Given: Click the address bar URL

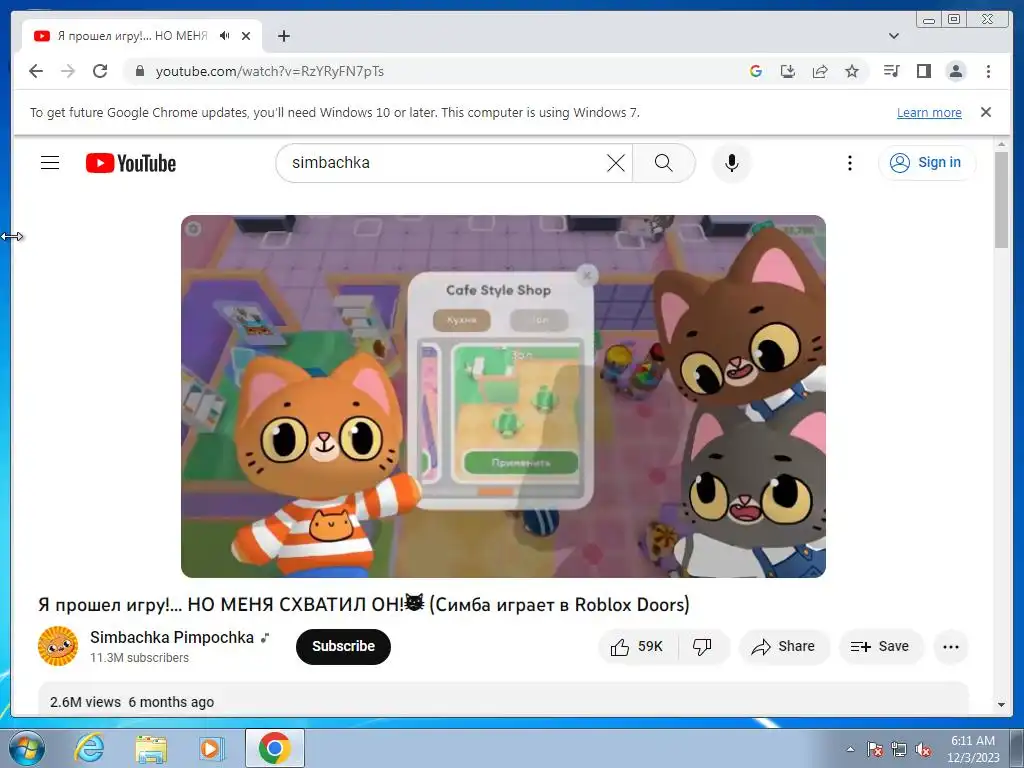Looking at the screenshot, I should click(x=270, y=71).
